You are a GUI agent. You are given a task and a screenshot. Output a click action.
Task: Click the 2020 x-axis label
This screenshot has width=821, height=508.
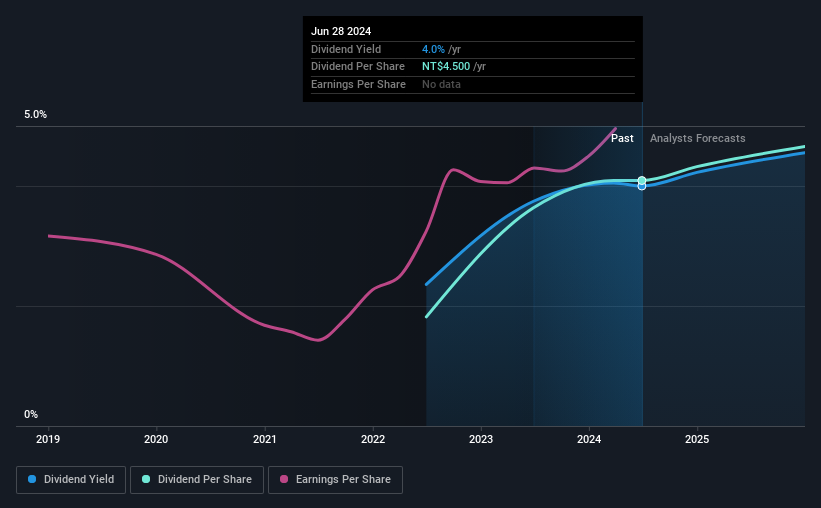pyautogui.click(x=156, y=439)
